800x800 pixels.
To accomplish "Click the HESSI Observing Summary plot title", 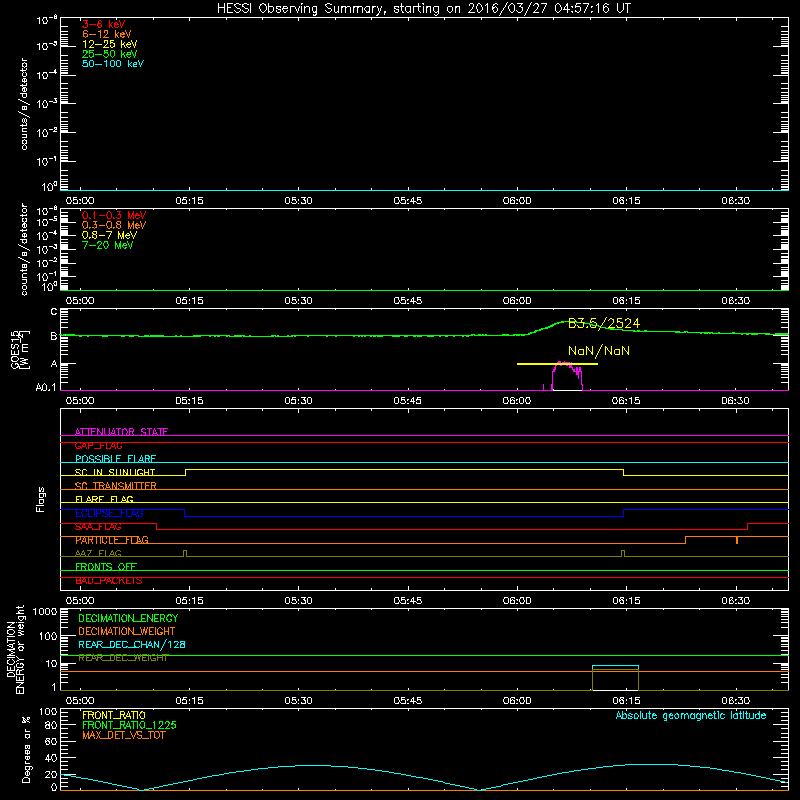I will click(424, 9).
